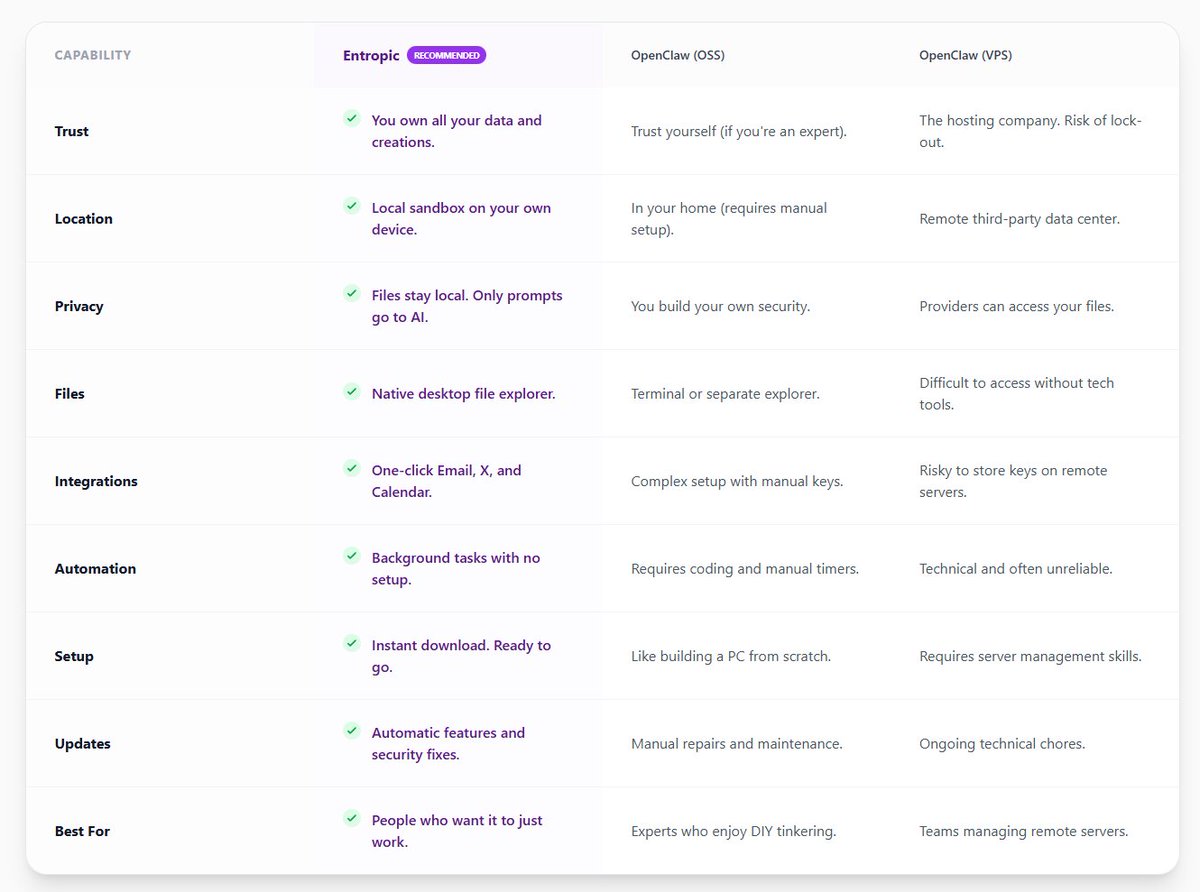Click the Automation row label
Viewport: 1200px width, 892px height.
click(95, 569)
